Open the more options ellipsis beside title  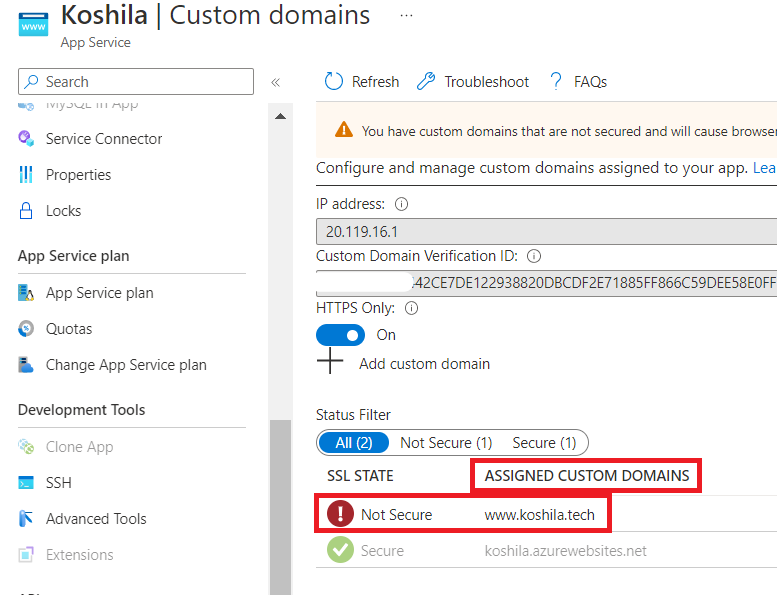click(x=406, y=15)
